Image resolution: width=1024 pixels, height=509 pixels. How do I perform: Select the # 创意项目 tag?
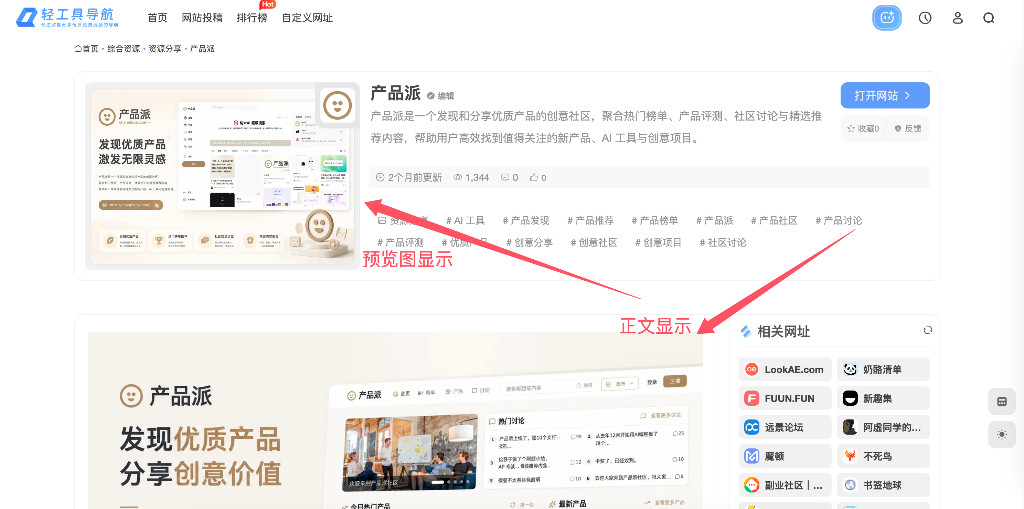pyautogui.click(x=658, y=242)
